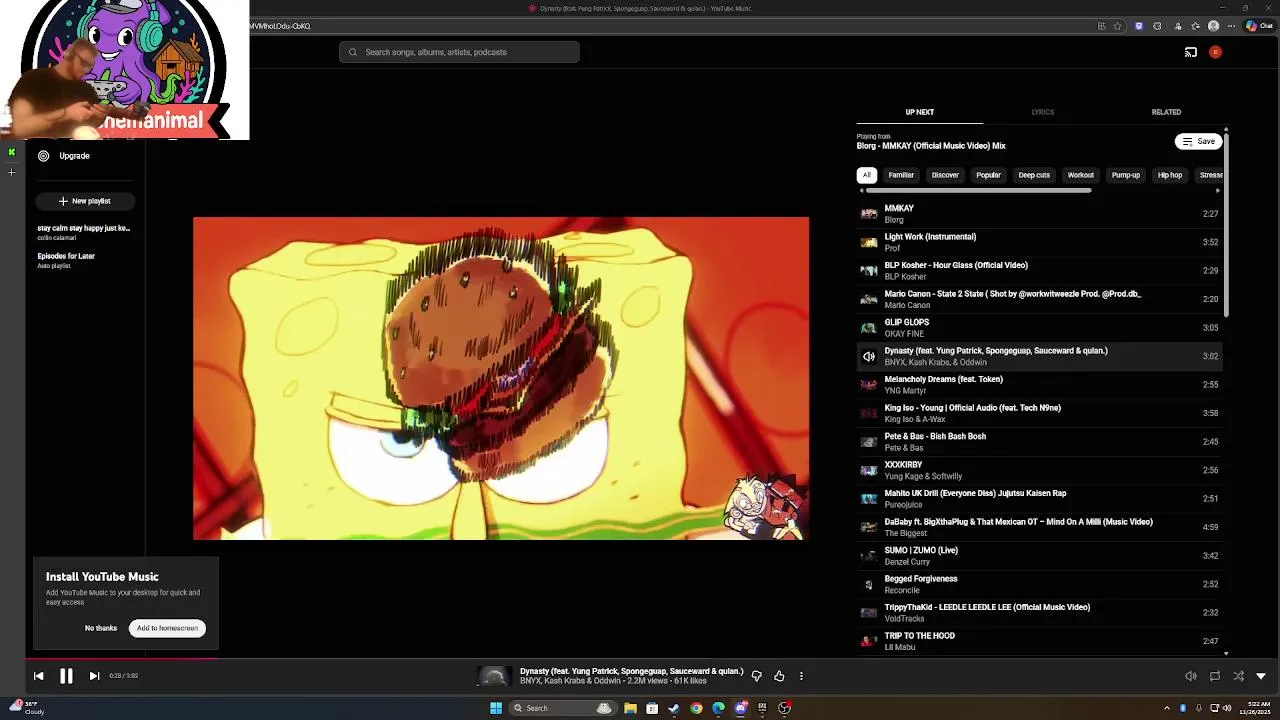Open the account avatar menu

tap(1215, 52)
